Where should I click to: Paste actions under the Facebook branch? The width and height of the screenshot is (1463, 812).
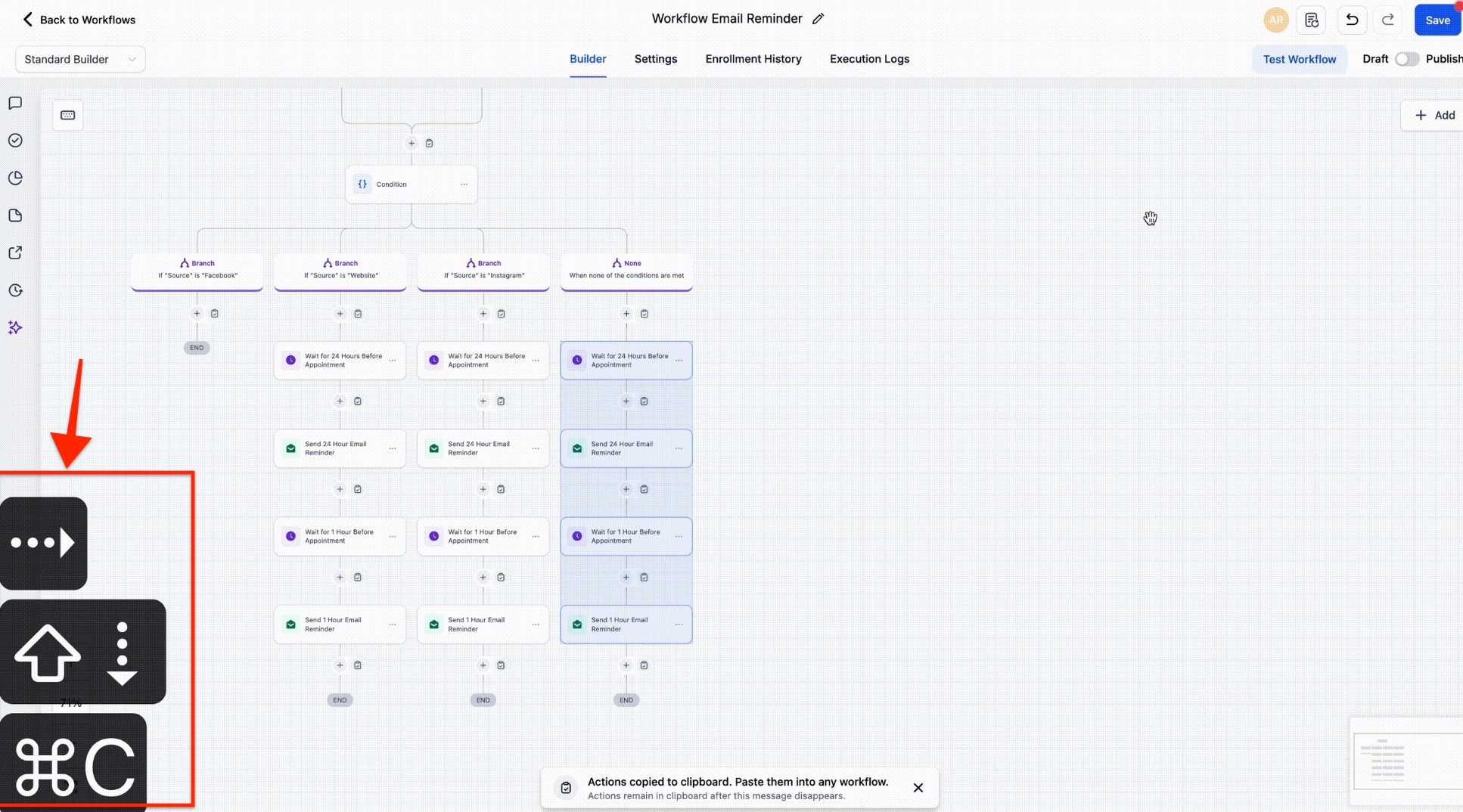[x=215, y=314]
